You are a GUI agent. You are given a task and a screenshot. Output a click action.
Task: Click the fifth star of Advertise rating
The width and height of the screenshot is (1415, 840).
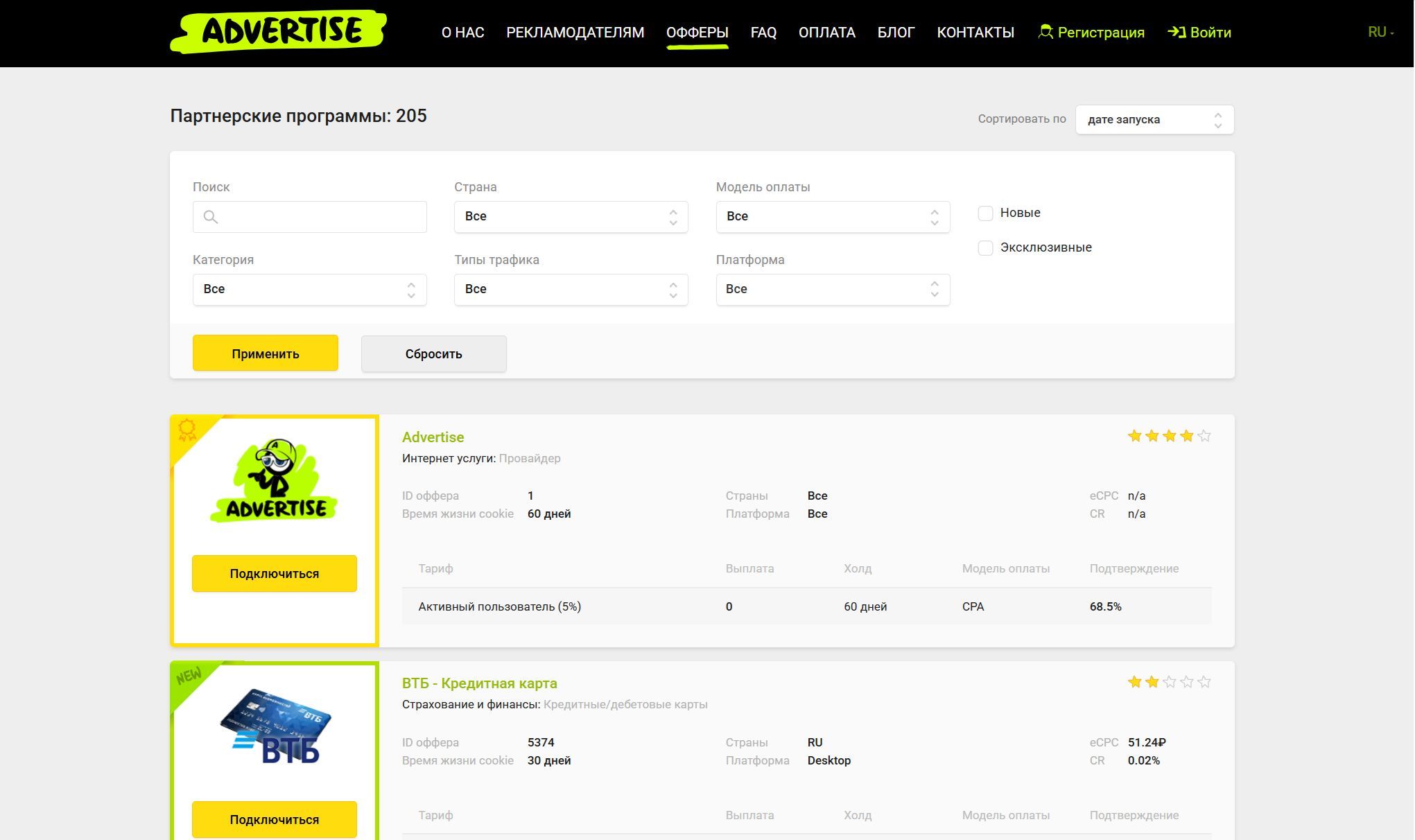(1204, 436)
